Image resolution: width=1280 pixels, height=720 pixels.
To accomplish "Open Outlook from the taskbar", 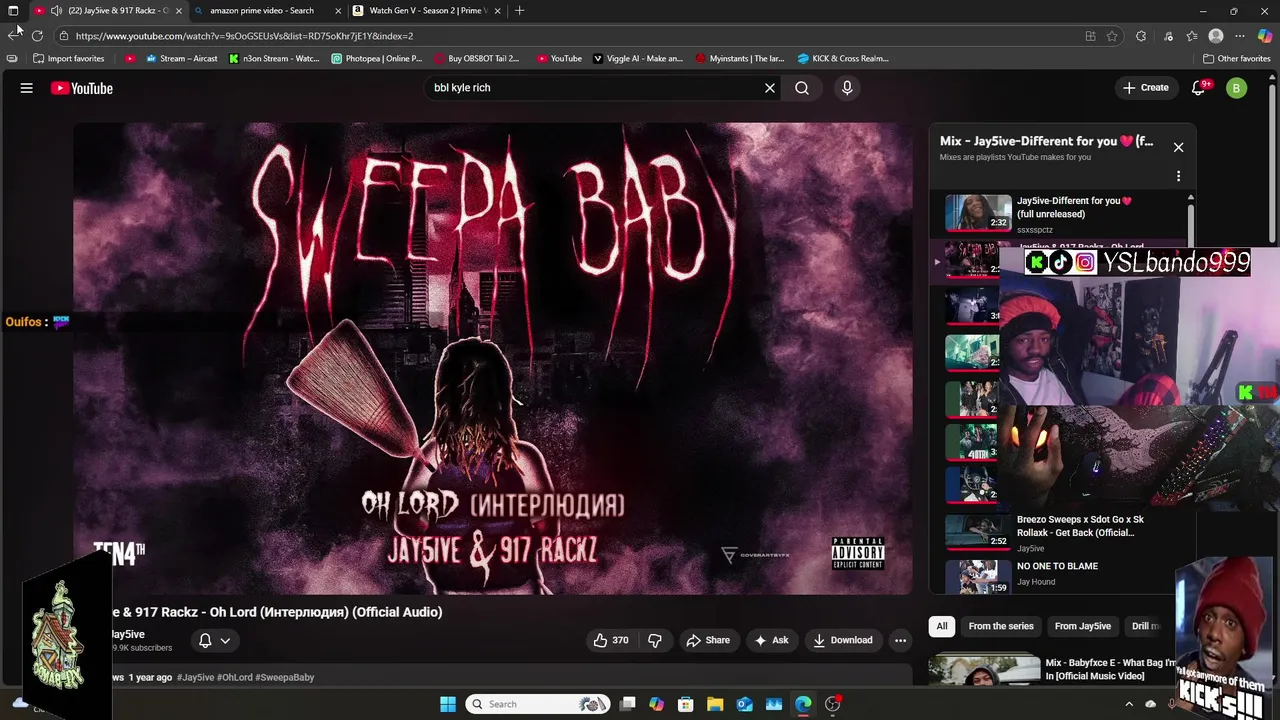I will coord(744,704).
